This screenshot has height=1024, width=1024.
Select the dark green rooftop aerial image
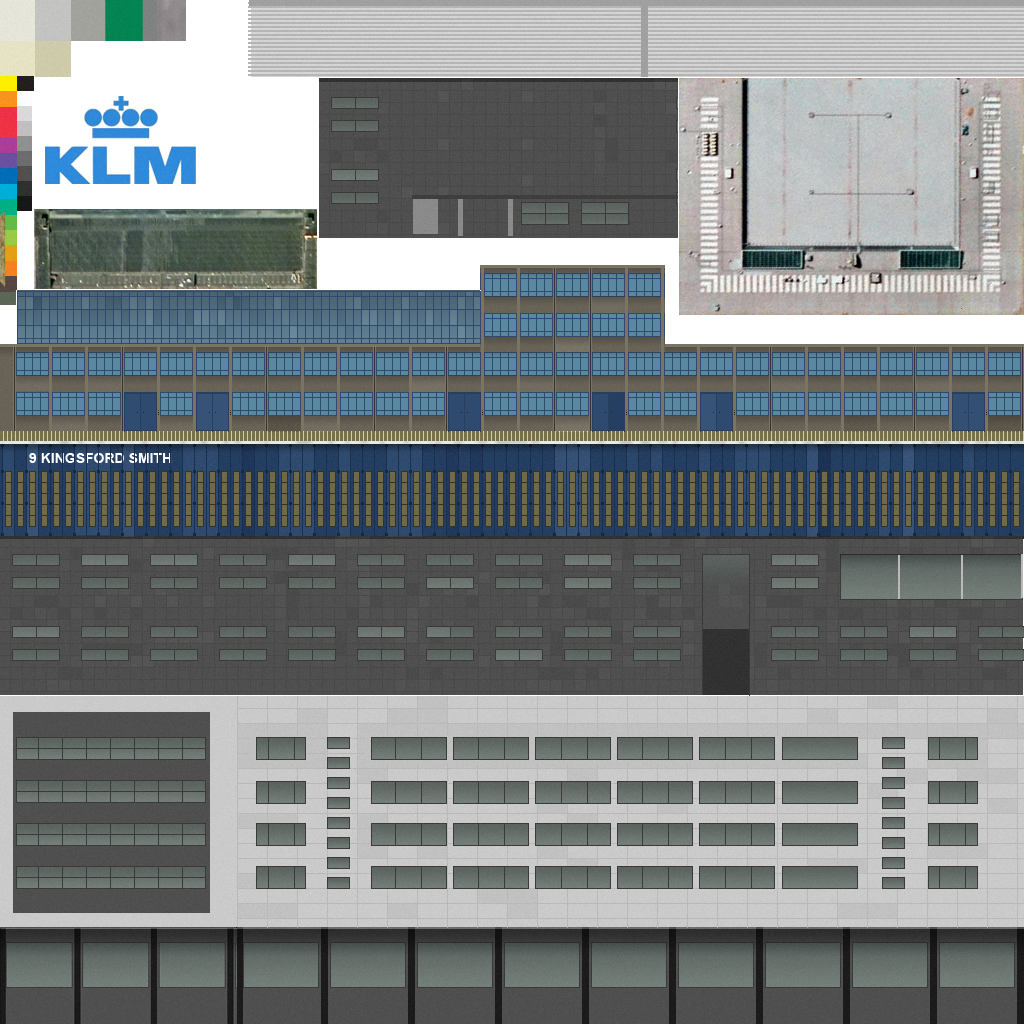(x=176, y=248)
